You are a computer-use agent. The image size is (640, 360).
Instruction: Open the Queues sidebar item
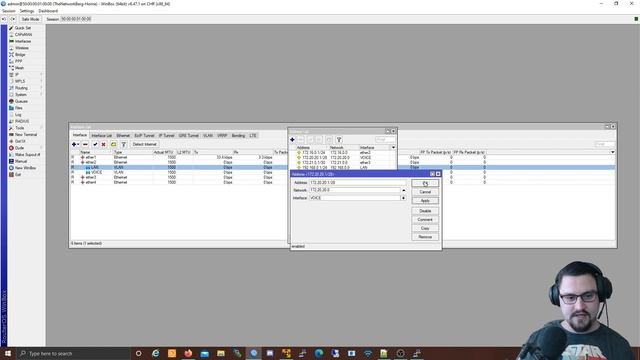[22, 101]
